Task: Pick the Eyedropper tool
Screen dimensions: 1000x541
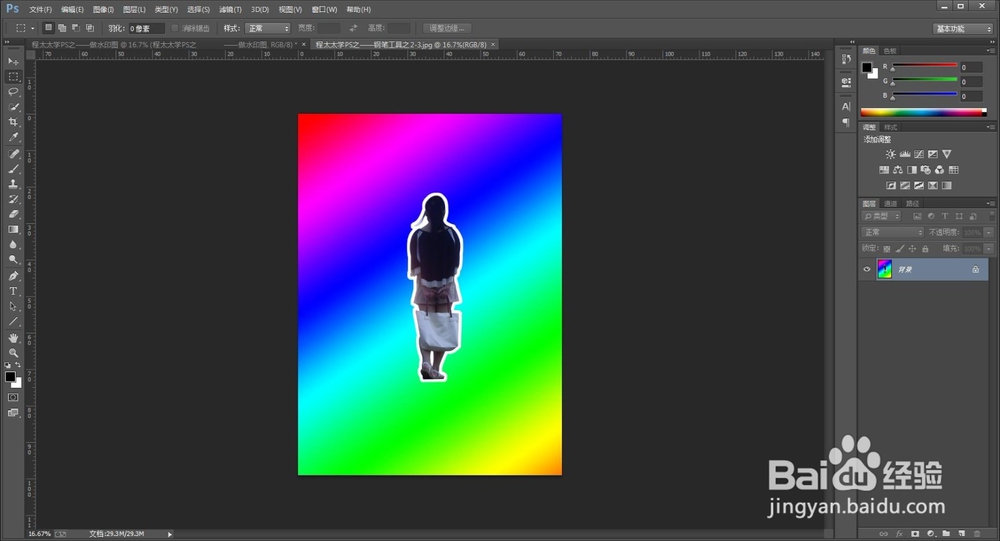Action: 14,136
